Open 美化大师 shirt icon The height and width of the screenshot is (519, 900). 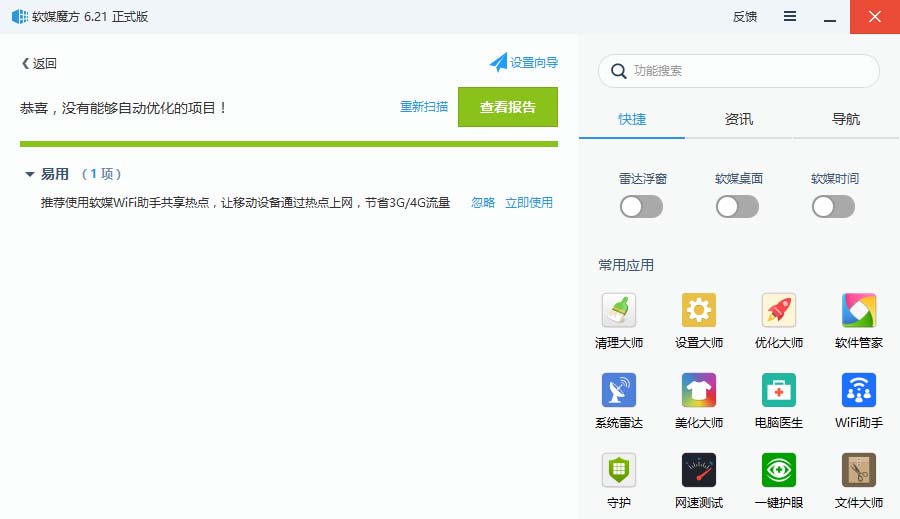pyautogui.click(x=699, y=390)
